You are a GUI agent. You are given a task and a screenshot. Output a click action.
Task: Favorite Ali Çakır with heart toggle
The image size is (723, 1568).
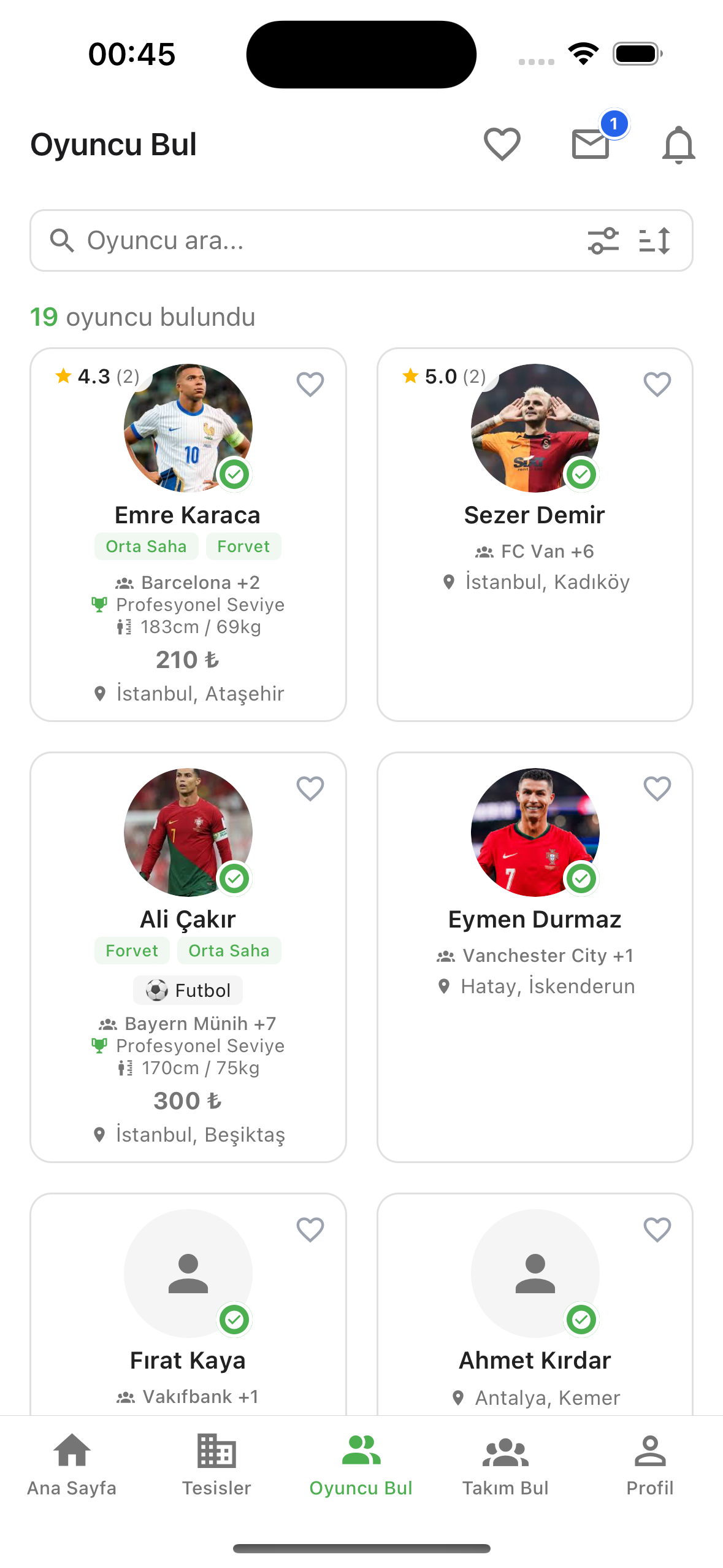coord(310,789)
